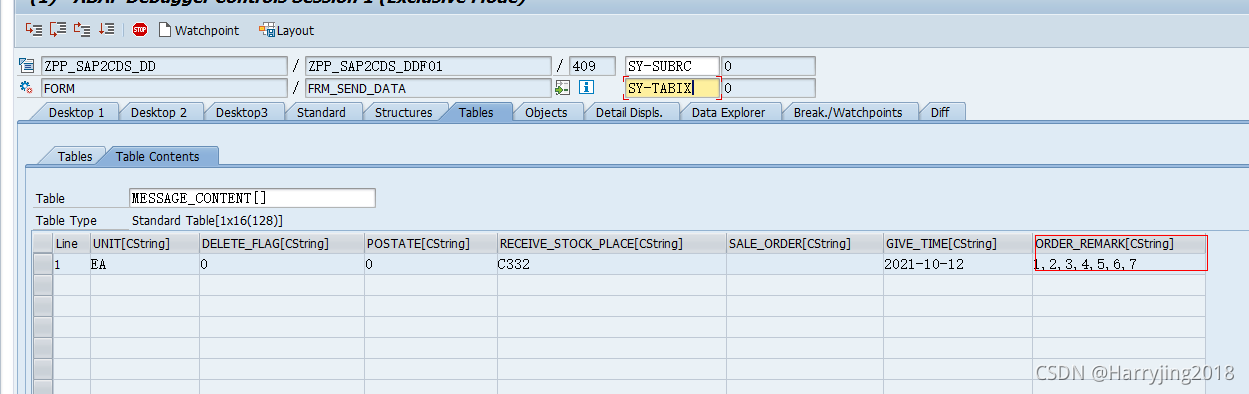The width and height of the screenshot is (1249, 394).
Task: Click the MESSAGE_CONTENT[] table name field
Action: coord(252,198)
